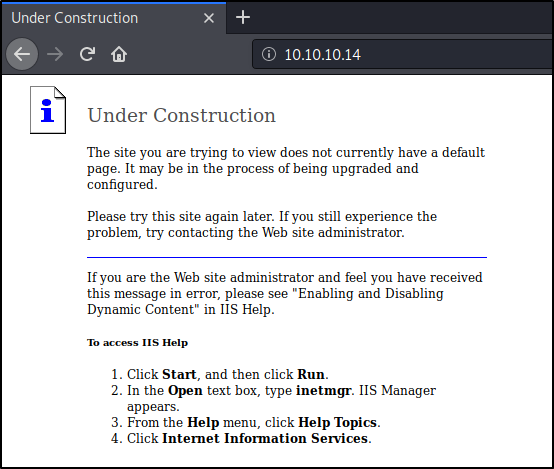
Task: Click the bold word Open
Action: pyautogui.click(x=185, y=391)
